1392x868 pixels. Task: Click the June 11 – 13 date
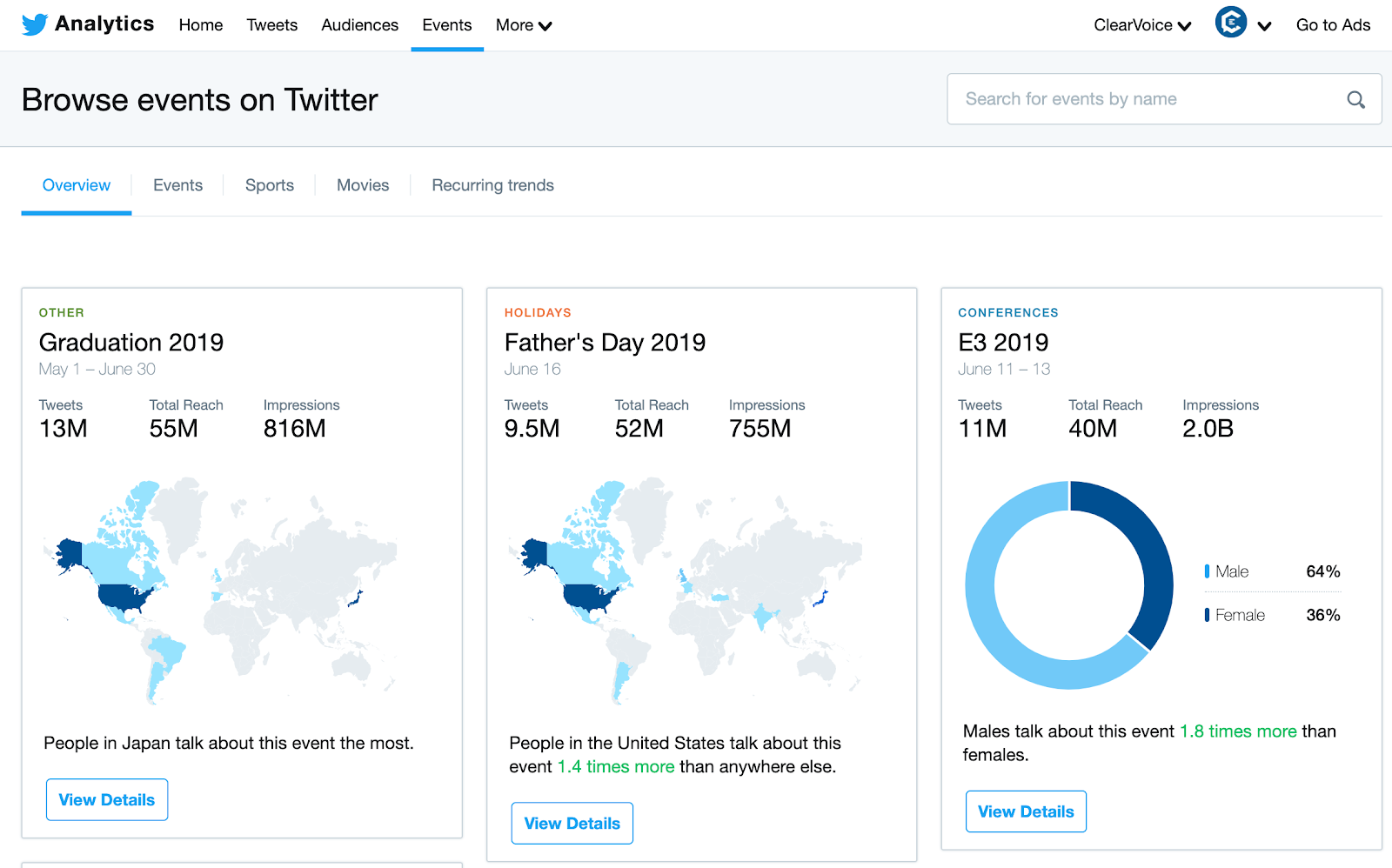point(1004,369)
